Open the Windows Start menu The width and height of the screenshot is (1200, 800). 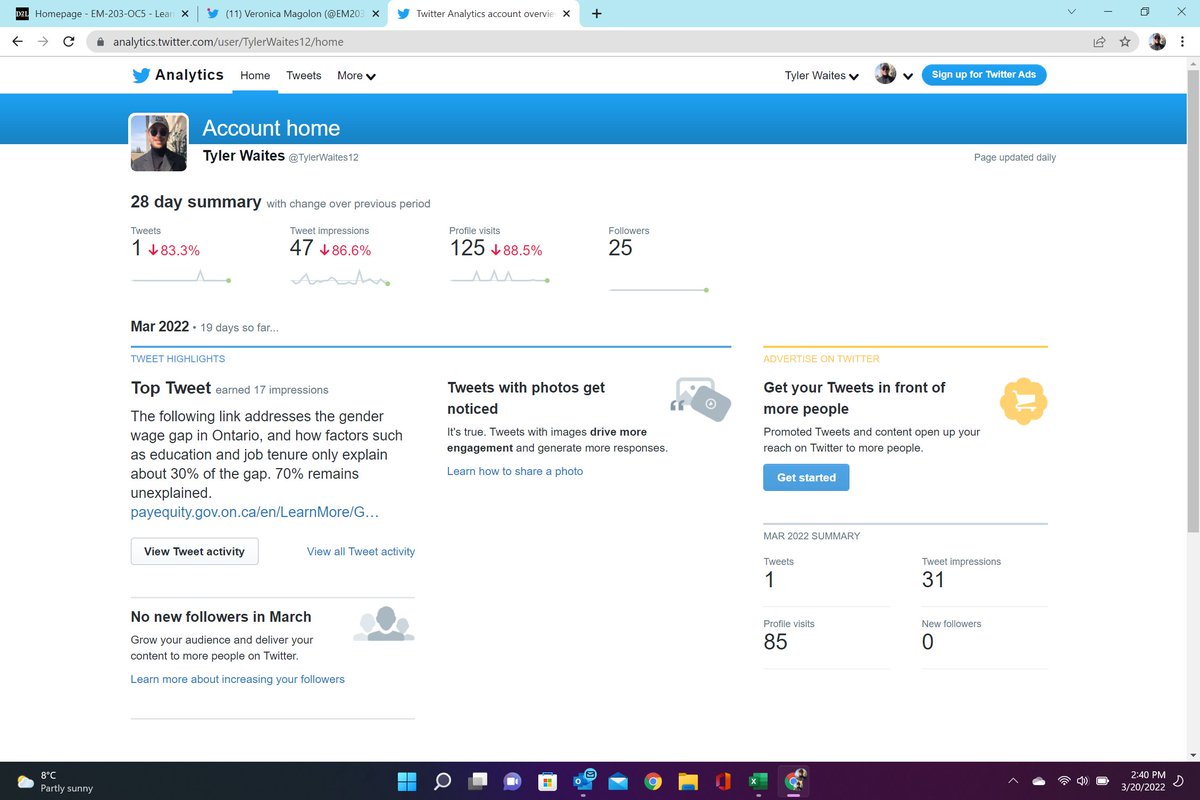point(406,780)
